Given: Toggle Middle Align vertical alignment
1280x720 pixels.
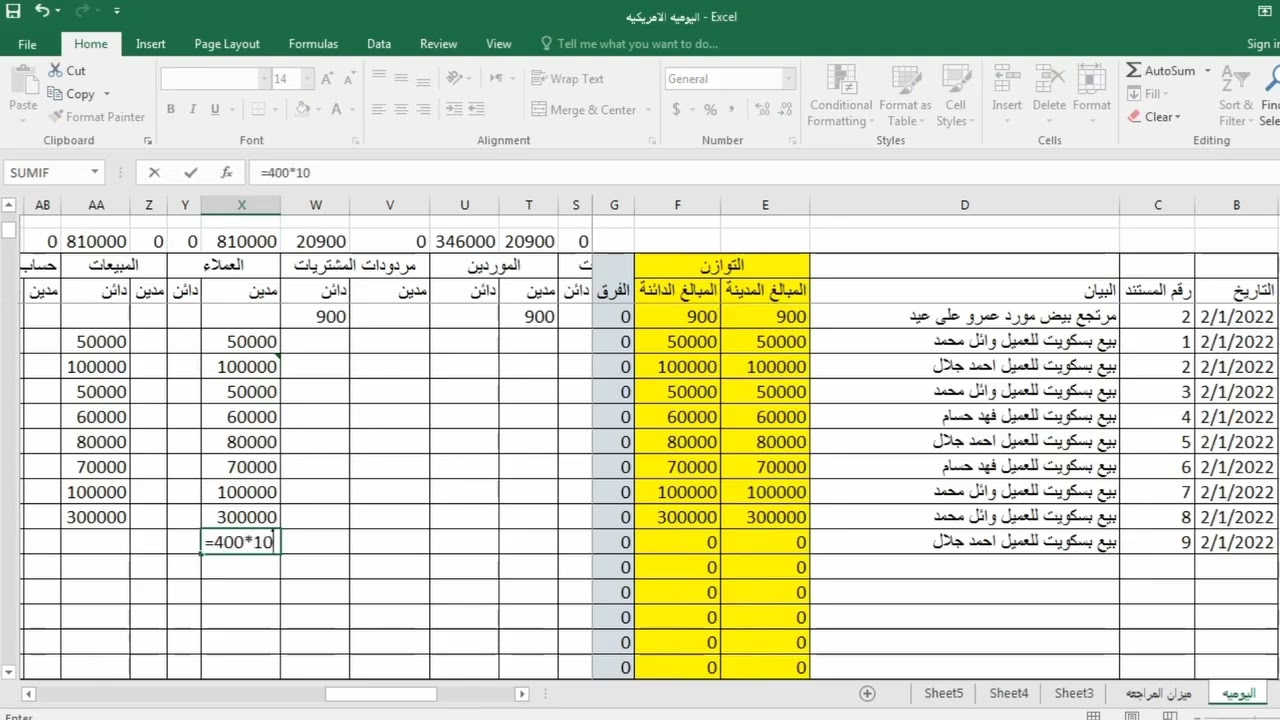Looking at the screenshot, I should click(401, 79).
